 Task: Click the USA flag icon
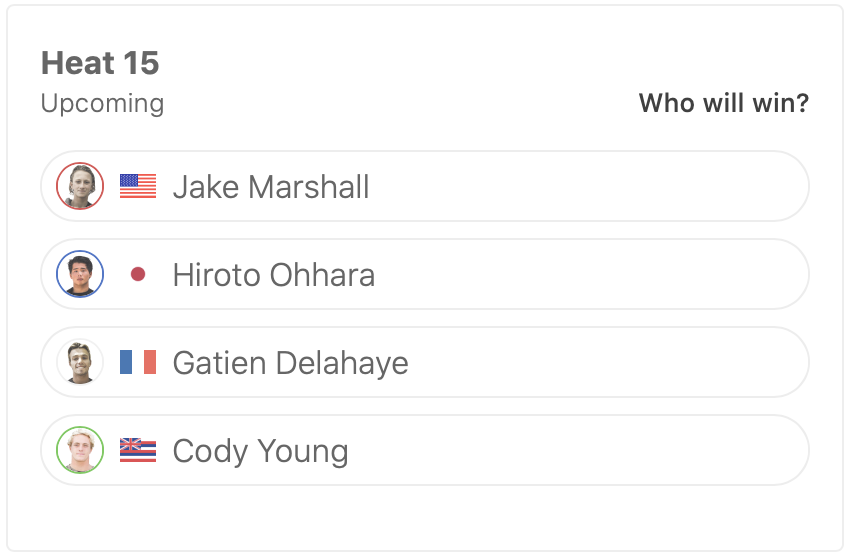point(138,186)
